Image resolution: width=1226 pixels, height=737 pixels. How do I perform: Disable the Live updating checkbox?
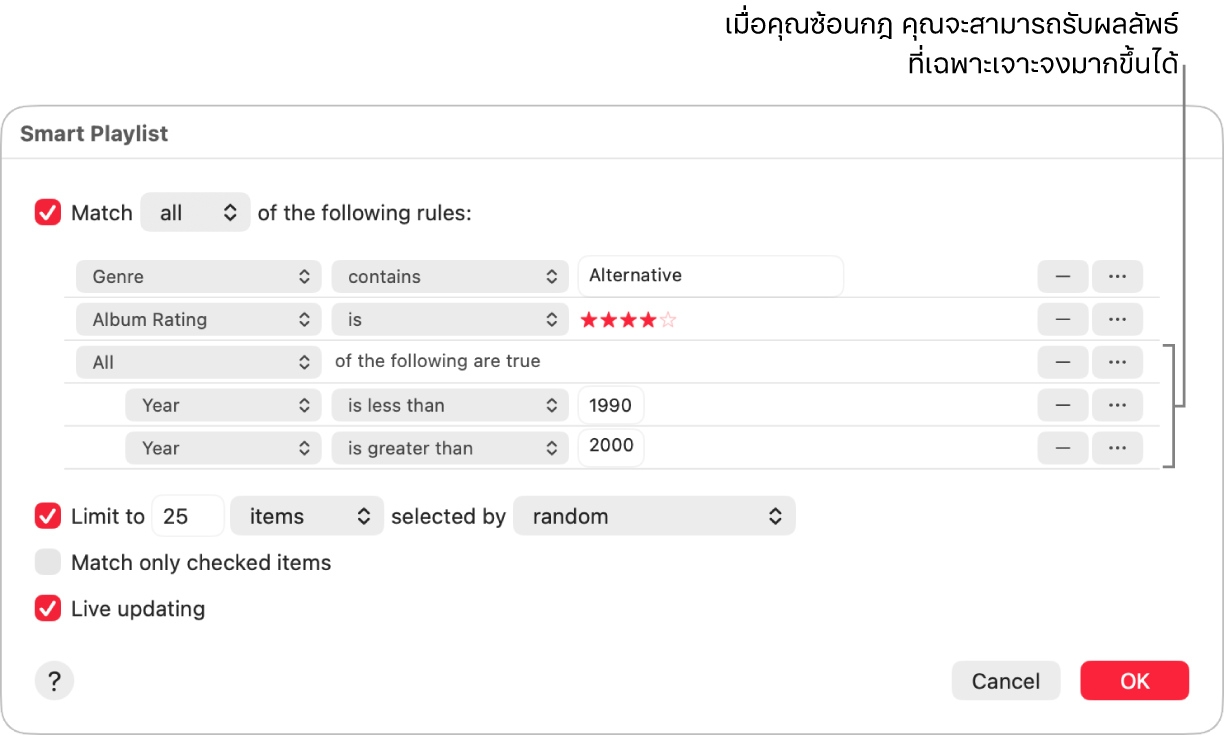click(48, 608)
